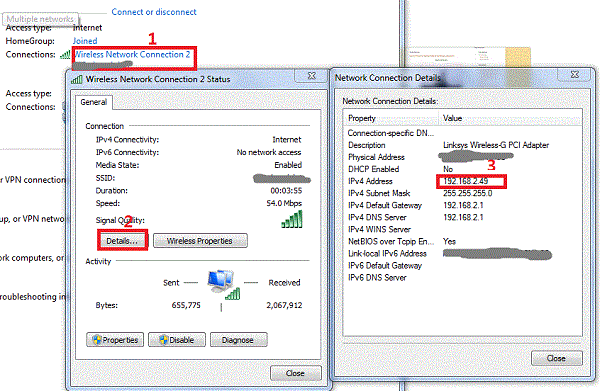Click the Properties button with shield

coord(115,340)
